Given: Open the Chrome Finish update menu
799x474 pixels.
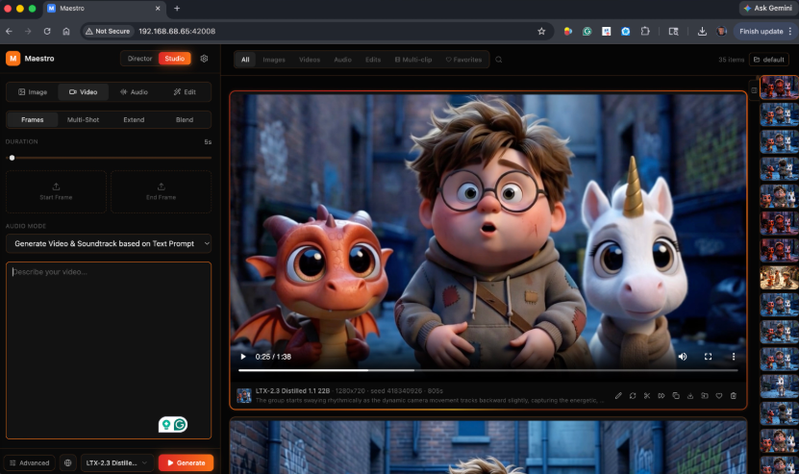Looking at the screenshot, I should (765, 32).
